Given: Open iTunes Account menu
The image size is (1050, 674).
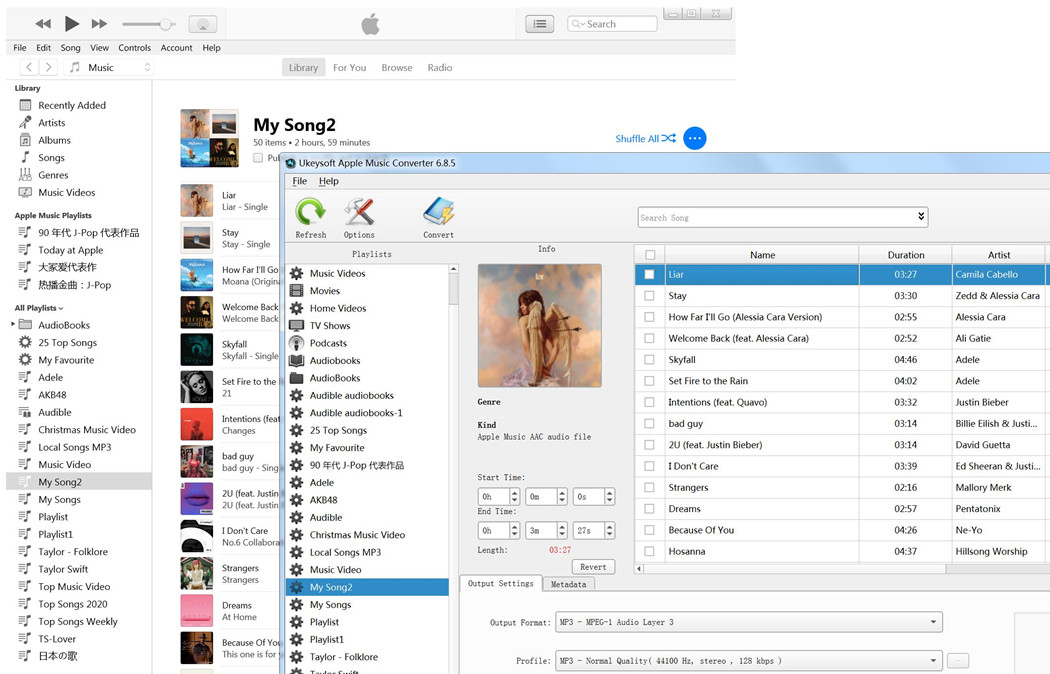Looking at the screenshot, I should [x=176, y=48].
